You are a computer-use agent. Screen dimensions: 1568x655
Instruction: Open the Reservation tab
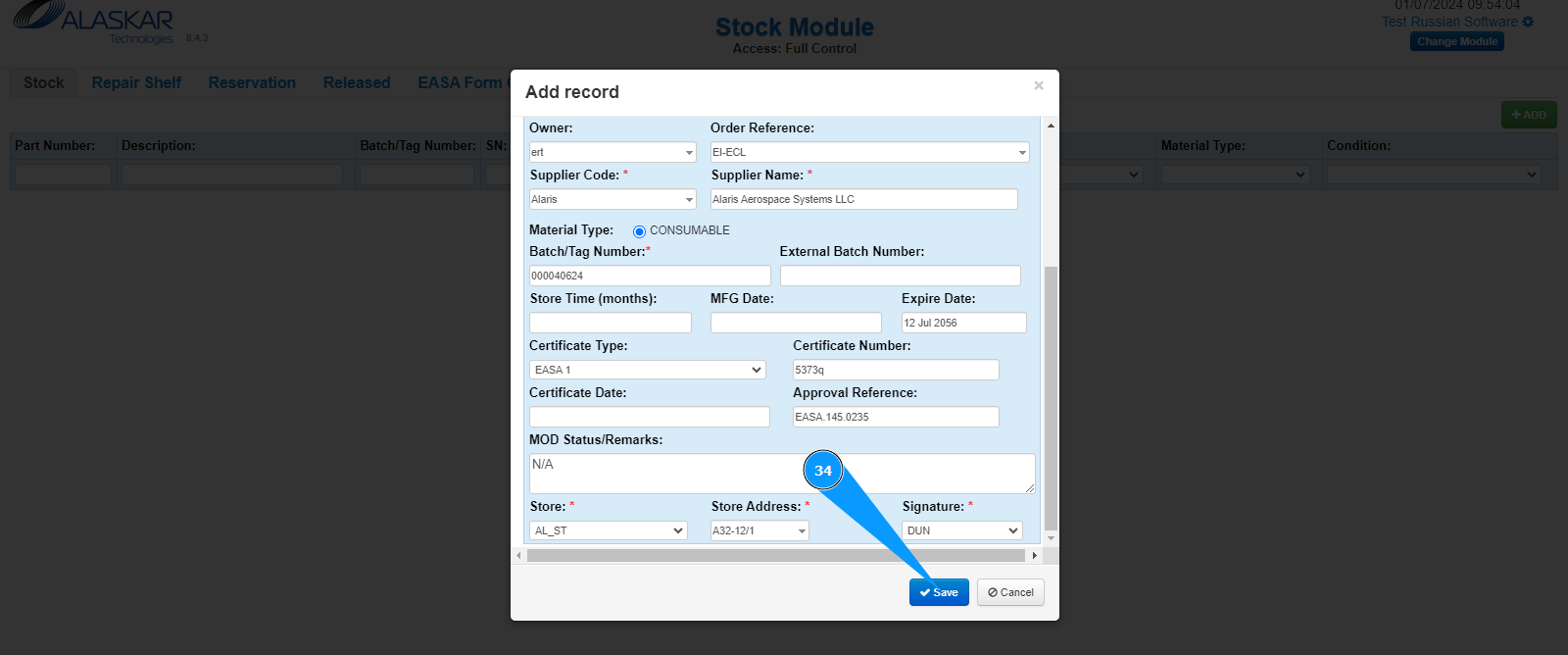click(252, 83)
